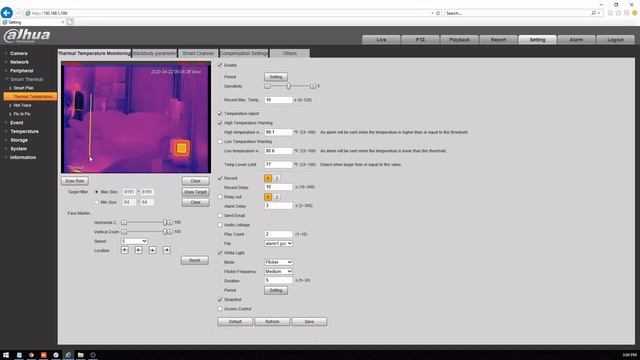640x360 pixels.
Task: Enable the Access Control checkbox
Action: click(x=220, y=309)
